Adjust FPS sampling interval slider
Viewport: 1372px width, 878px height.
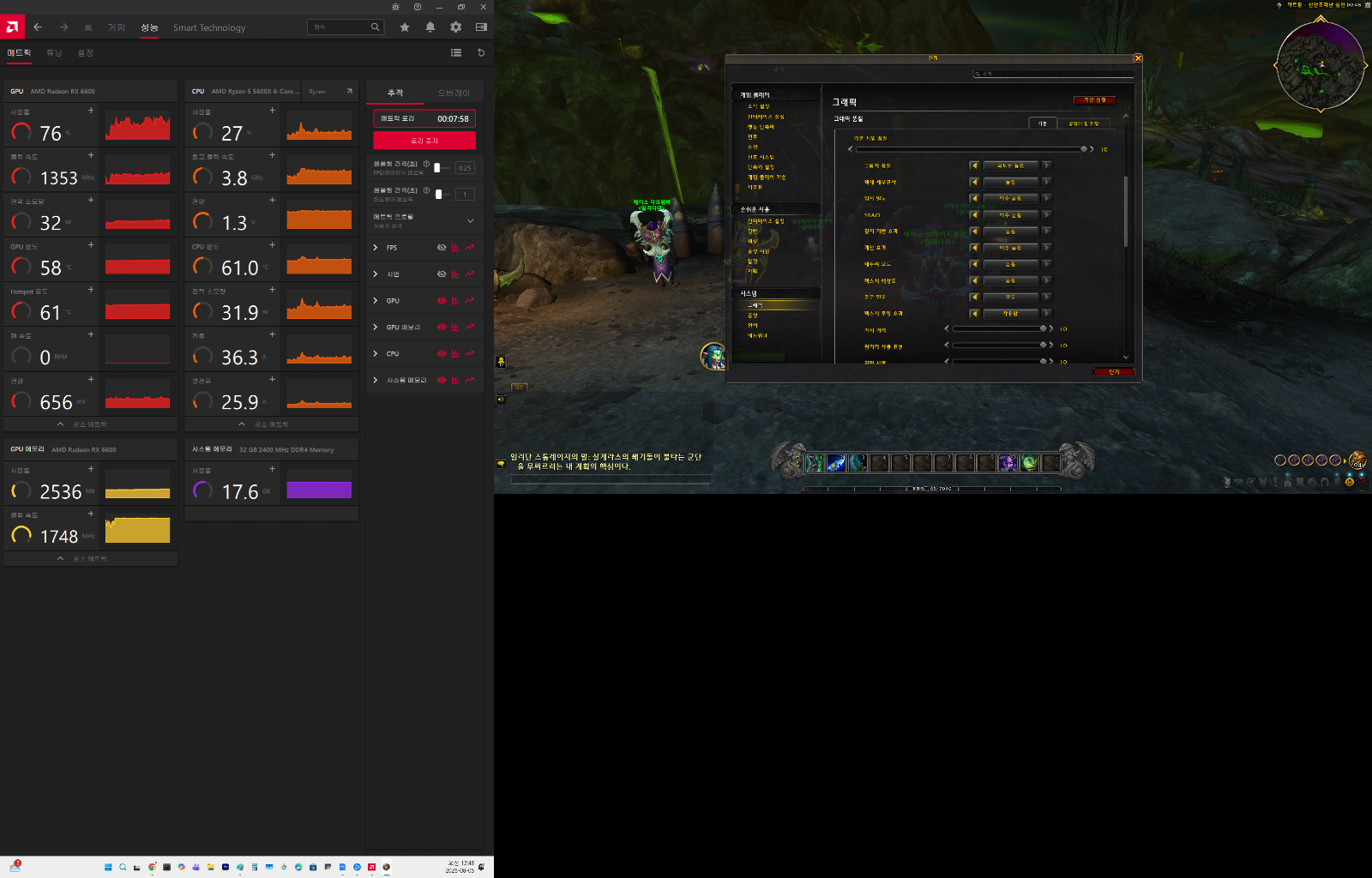[441, 168]
